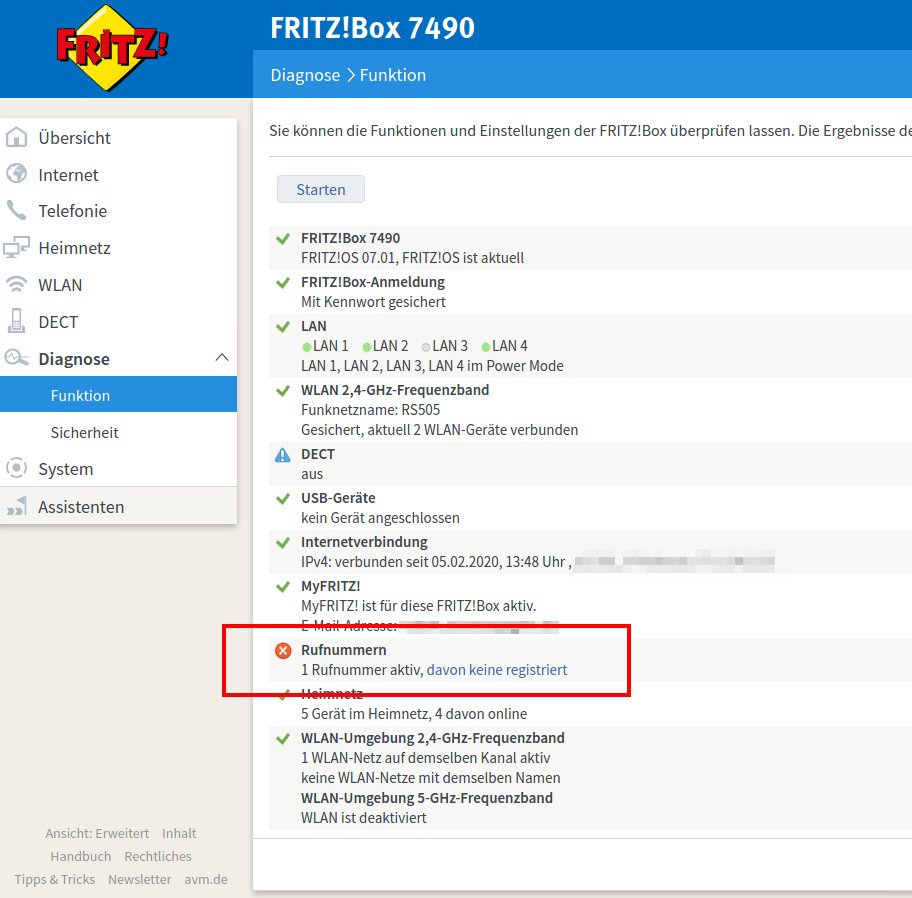Click 'MyFRITZ! ist für diese FRITZ!Box aktiv.' text
Image resolution: width=912 pixels, height=898 pixels.
419,605
